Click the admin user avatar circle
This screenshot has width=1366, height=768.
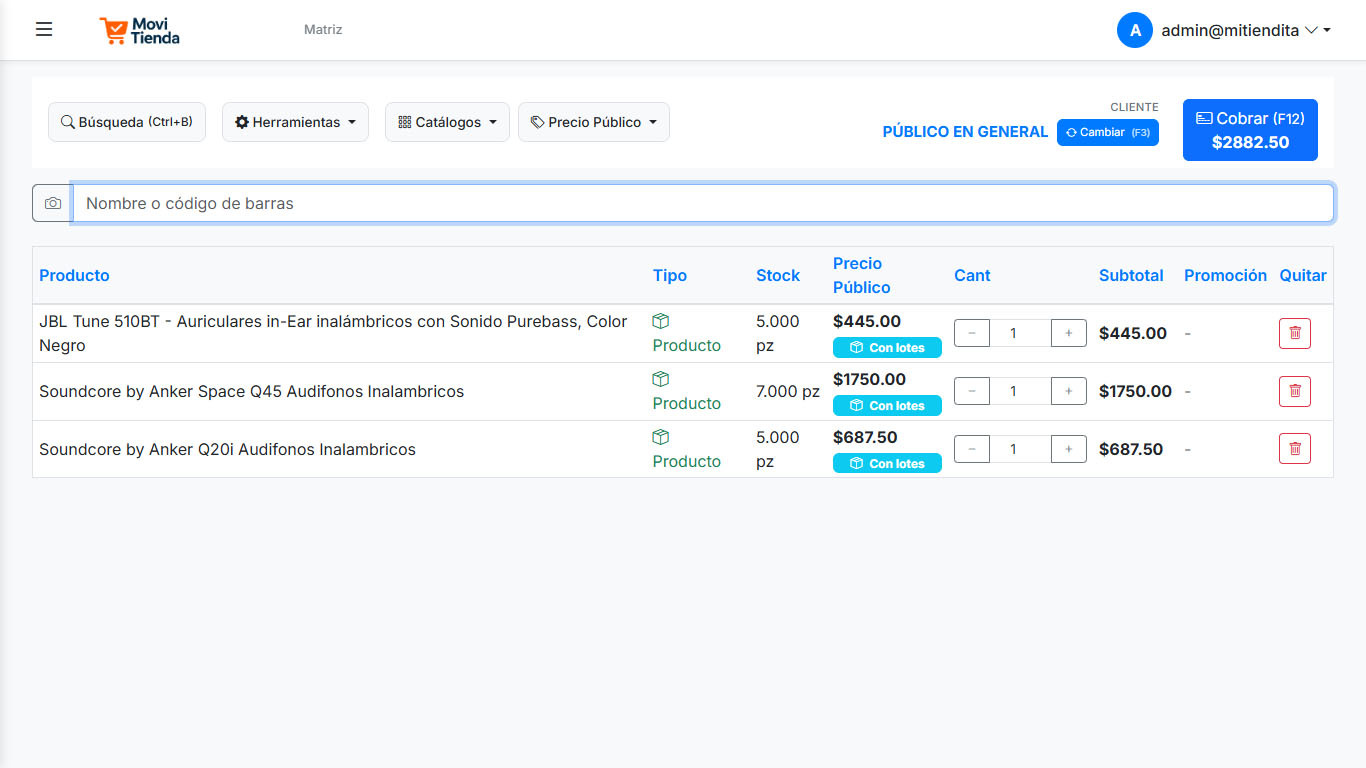pos(1134,30)
